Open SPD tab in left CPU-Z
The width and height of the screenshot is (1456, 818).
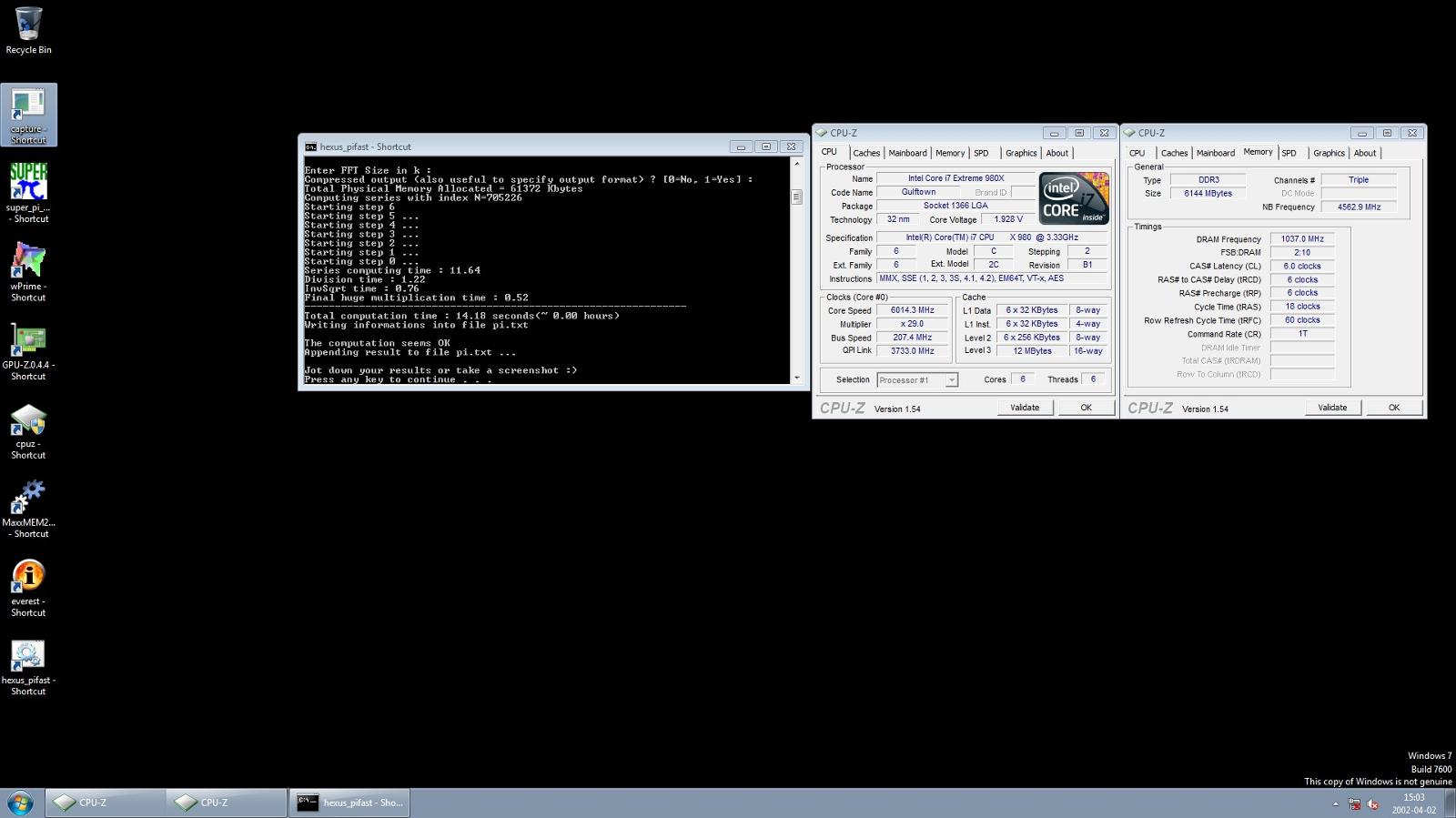point(981,153)
